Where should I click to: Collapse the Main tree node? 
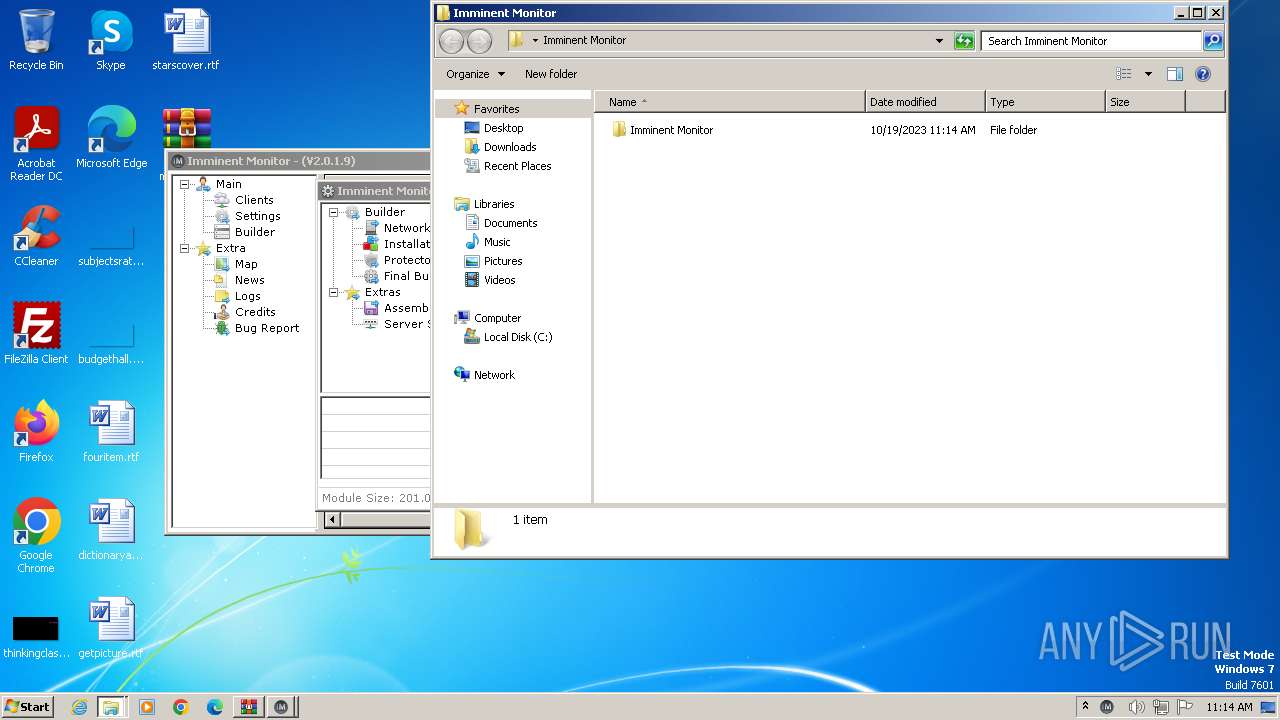click(x=185, y=184)
